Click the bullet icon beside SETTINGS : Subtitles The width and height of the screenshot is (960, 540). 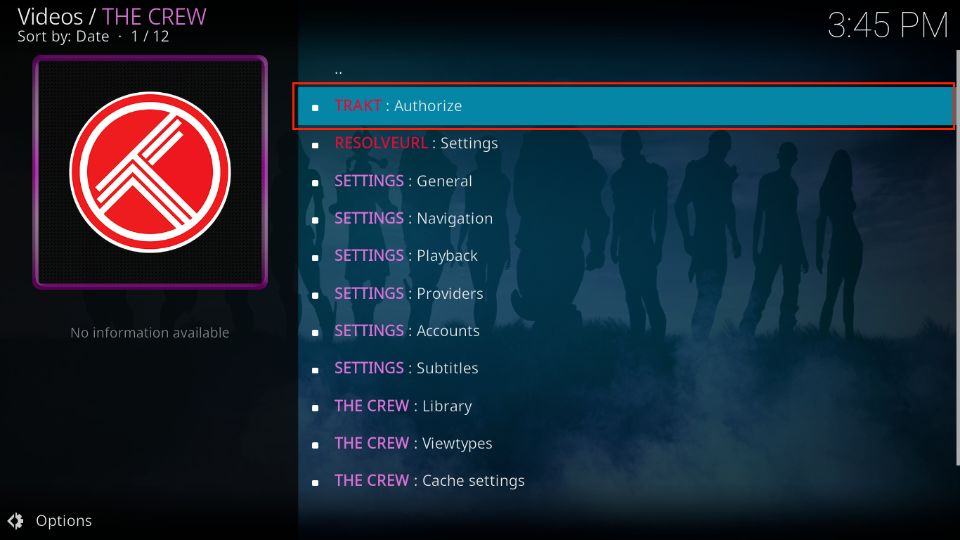pyautogui.click(x=315, y=370)
